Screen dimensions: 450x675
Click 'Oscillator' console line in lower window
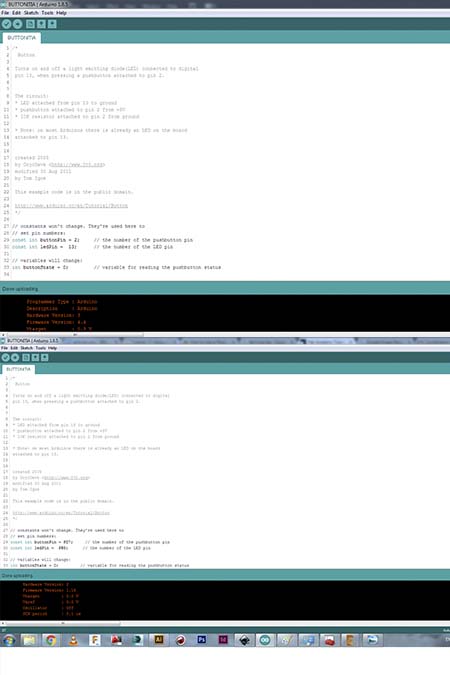coord(48,608)
